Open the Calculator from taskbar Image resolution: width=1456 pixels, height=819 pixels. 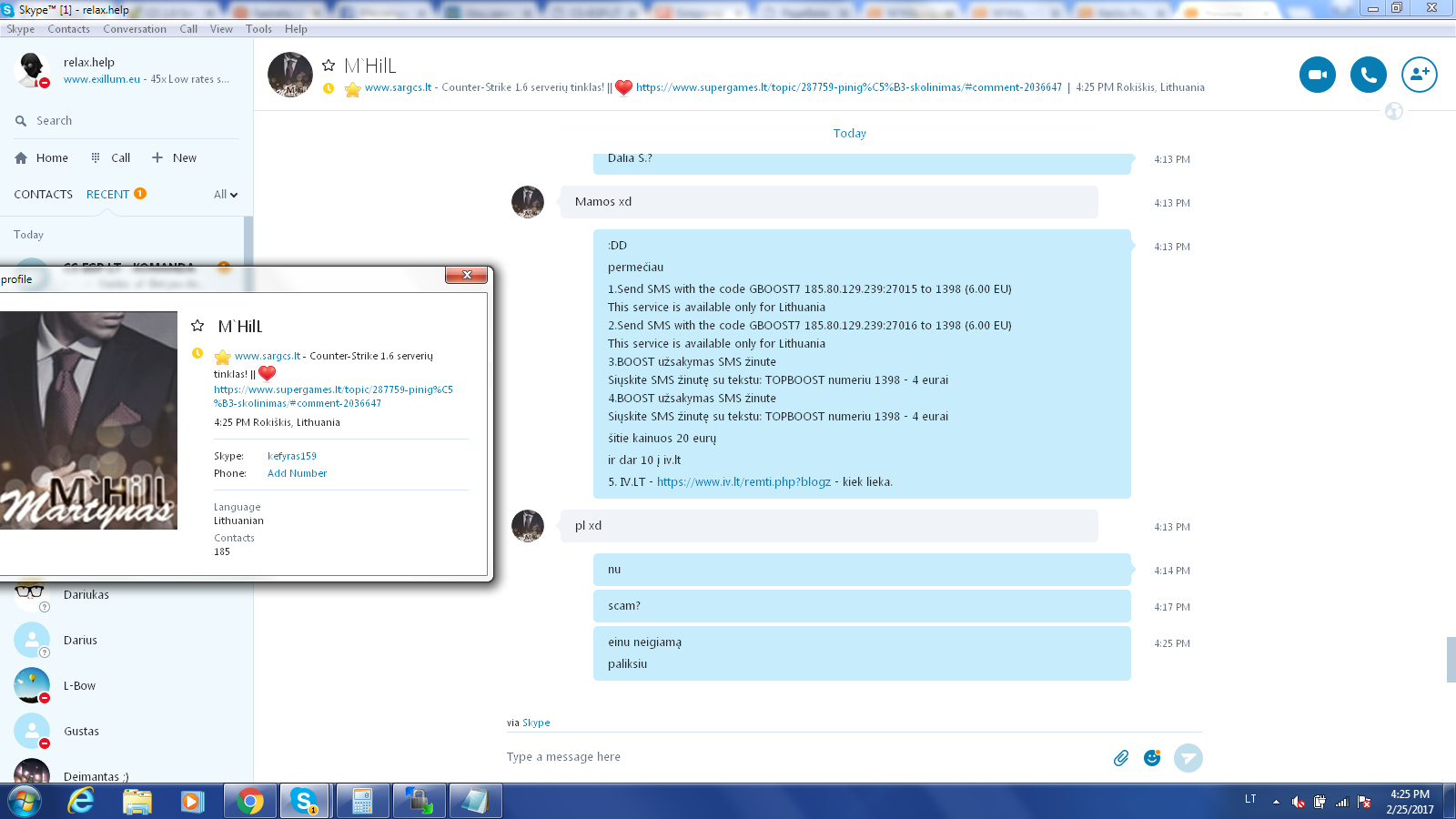(363, 802)
